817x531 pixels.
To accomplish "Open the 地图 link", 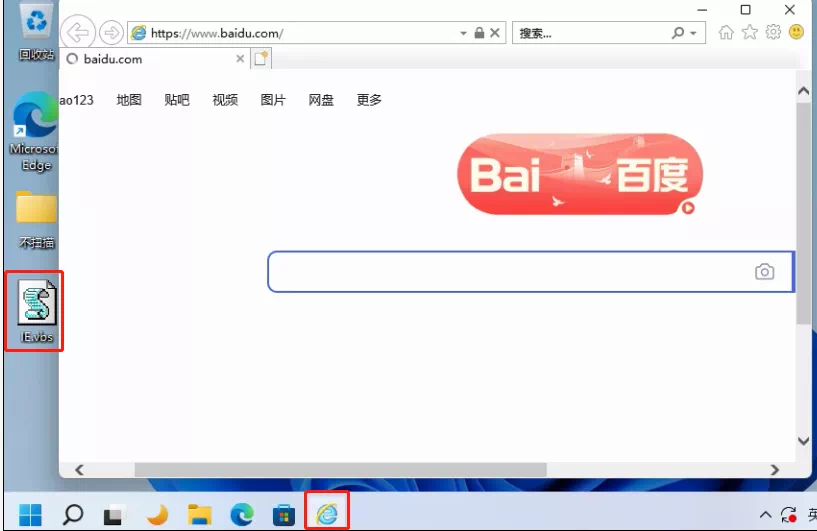I will coord(129,100).
